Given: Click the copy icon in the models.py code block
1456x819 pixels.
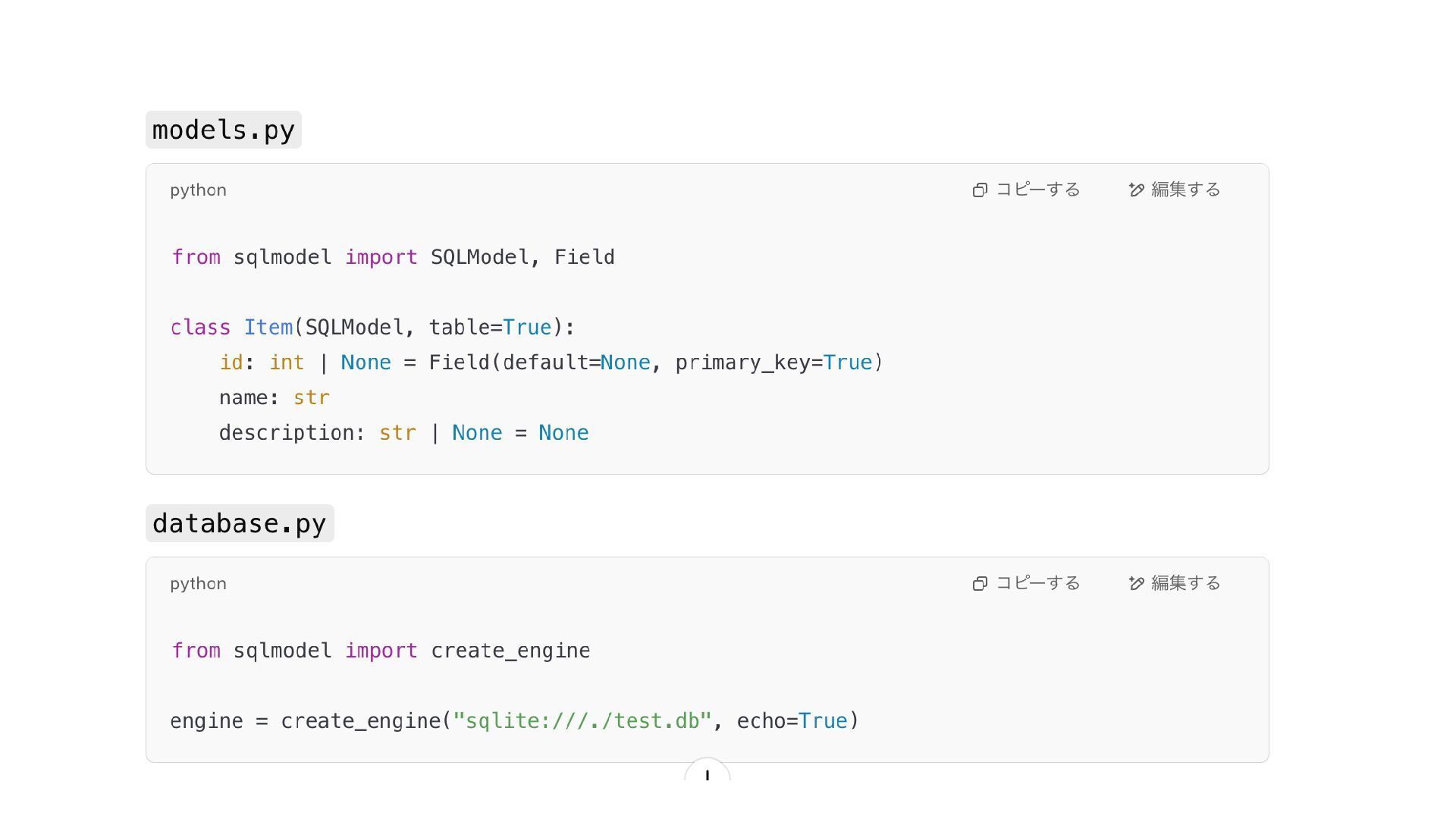Looking at the screenshot, I should point(980,190).
